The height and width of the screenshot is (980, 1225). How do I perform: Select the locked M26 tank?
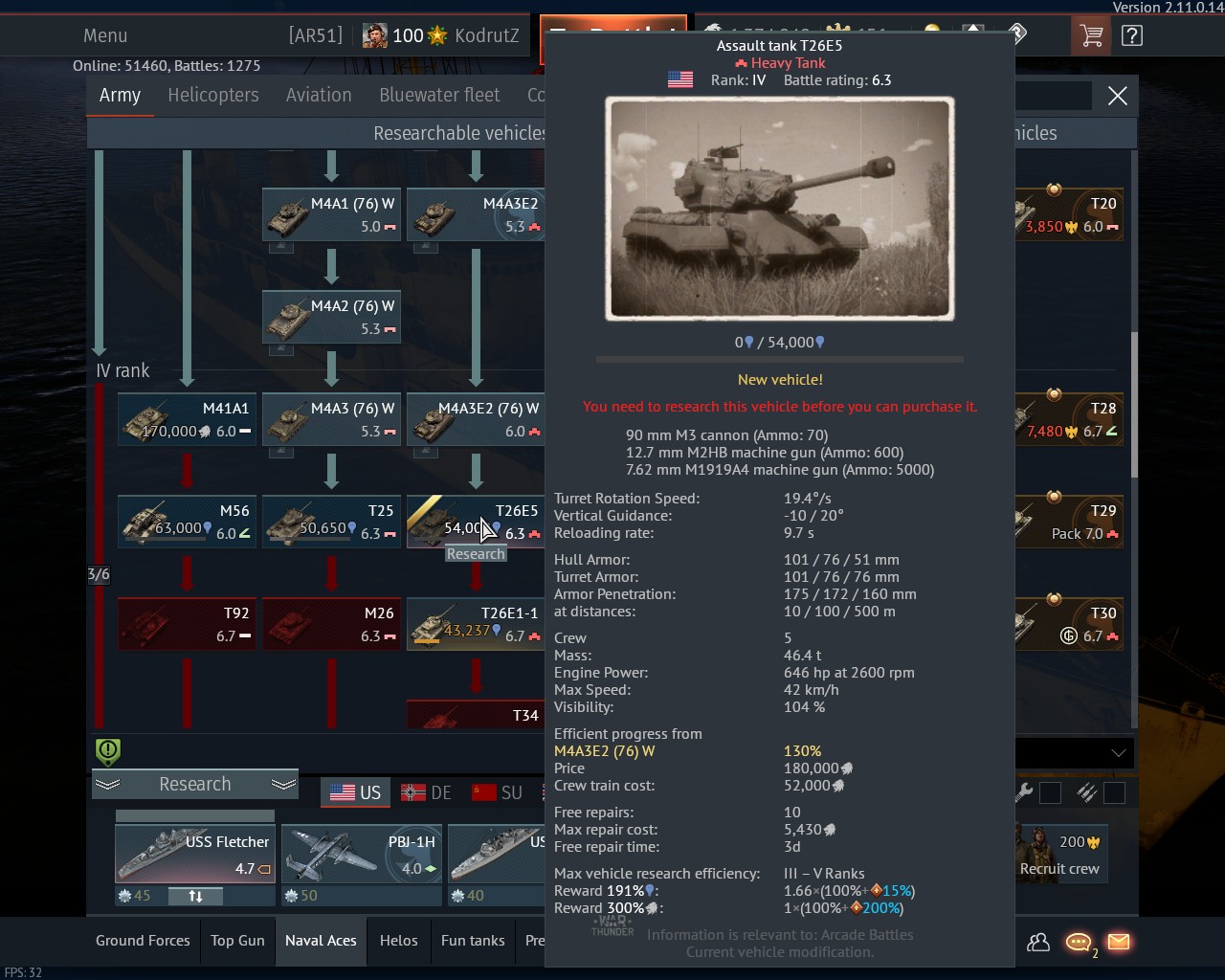(x=331, y=624)
